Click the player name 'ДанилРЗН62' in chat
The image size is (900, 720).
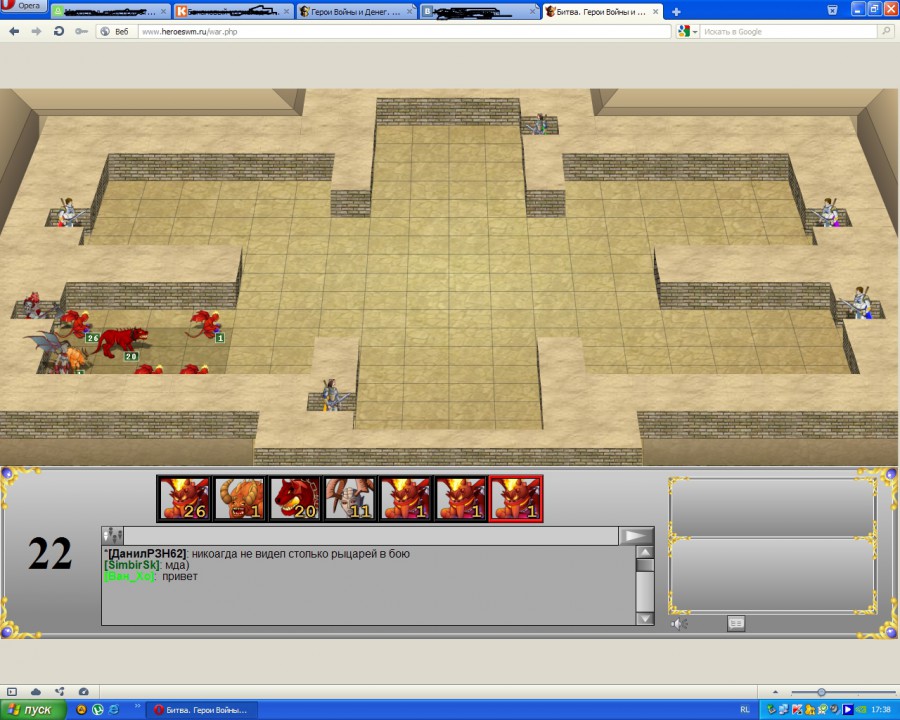147,553
